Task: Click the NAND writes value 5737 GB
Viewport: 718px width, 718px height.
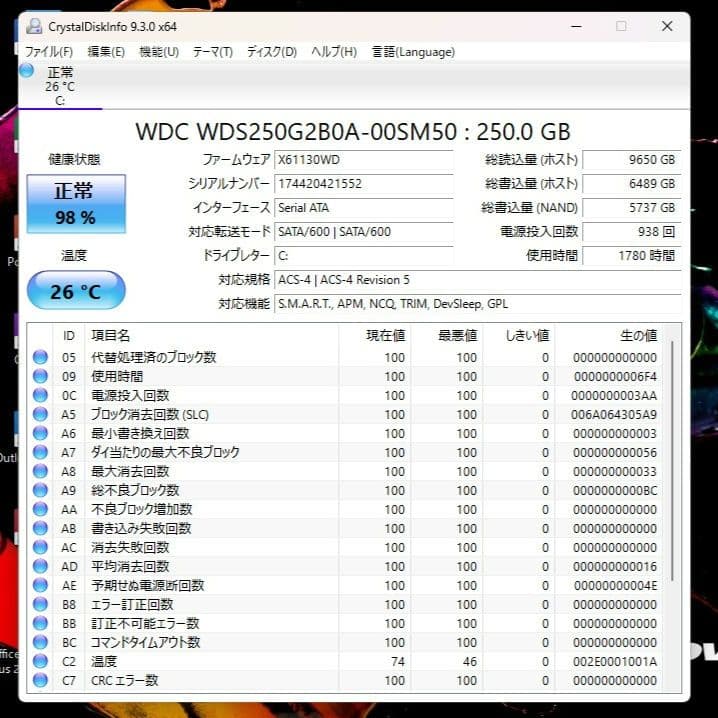Action: point(632,207)
